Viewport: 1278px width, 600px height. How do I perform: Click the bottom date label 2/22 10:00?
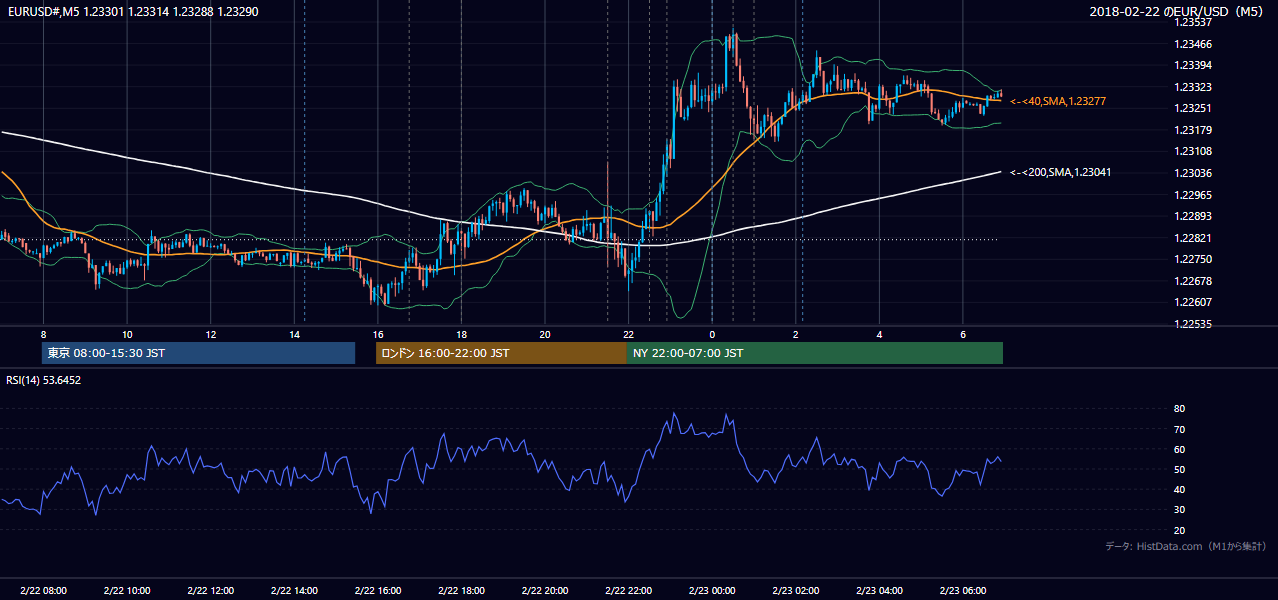(x=126, y=591)
